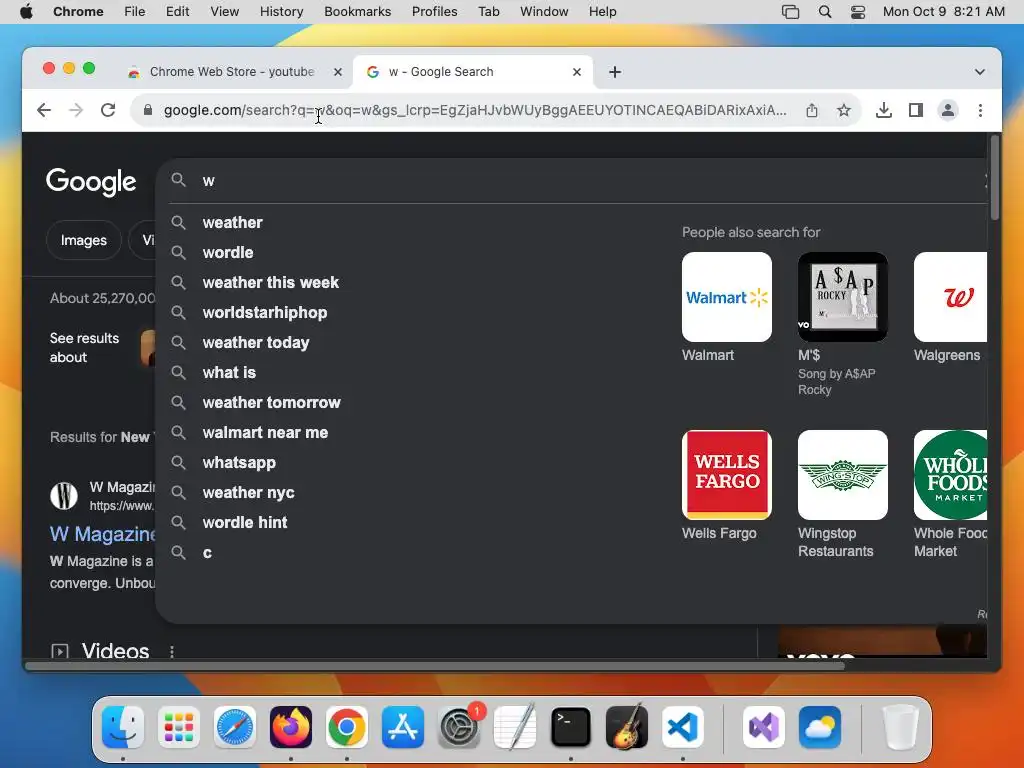Viewport: 1024px width, 768px height.
Task: Choose the weather suggestion
Action: [232, 223]
